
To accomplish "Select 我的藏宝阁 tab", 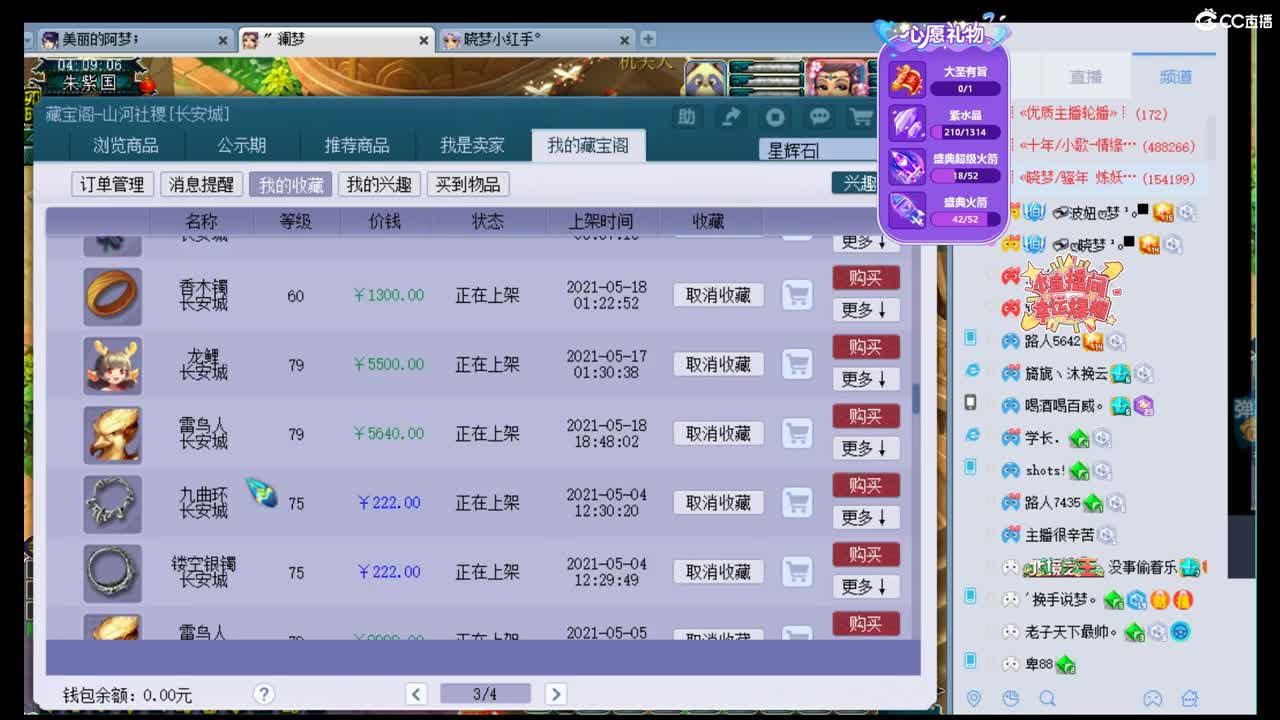I will (x=588, y=145).
